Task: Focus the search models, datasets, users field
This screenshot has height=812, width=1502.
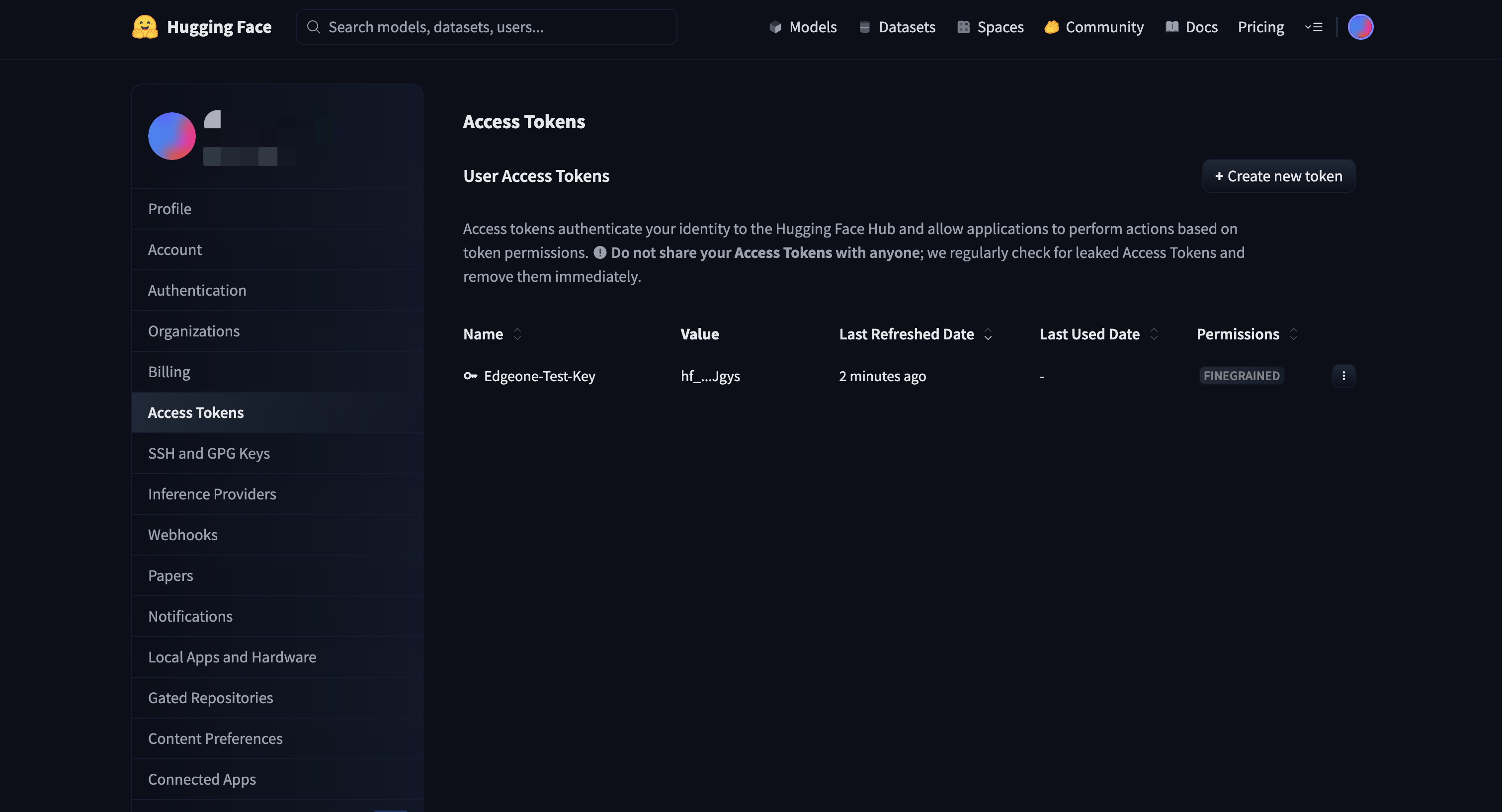Action: (486, 27)
